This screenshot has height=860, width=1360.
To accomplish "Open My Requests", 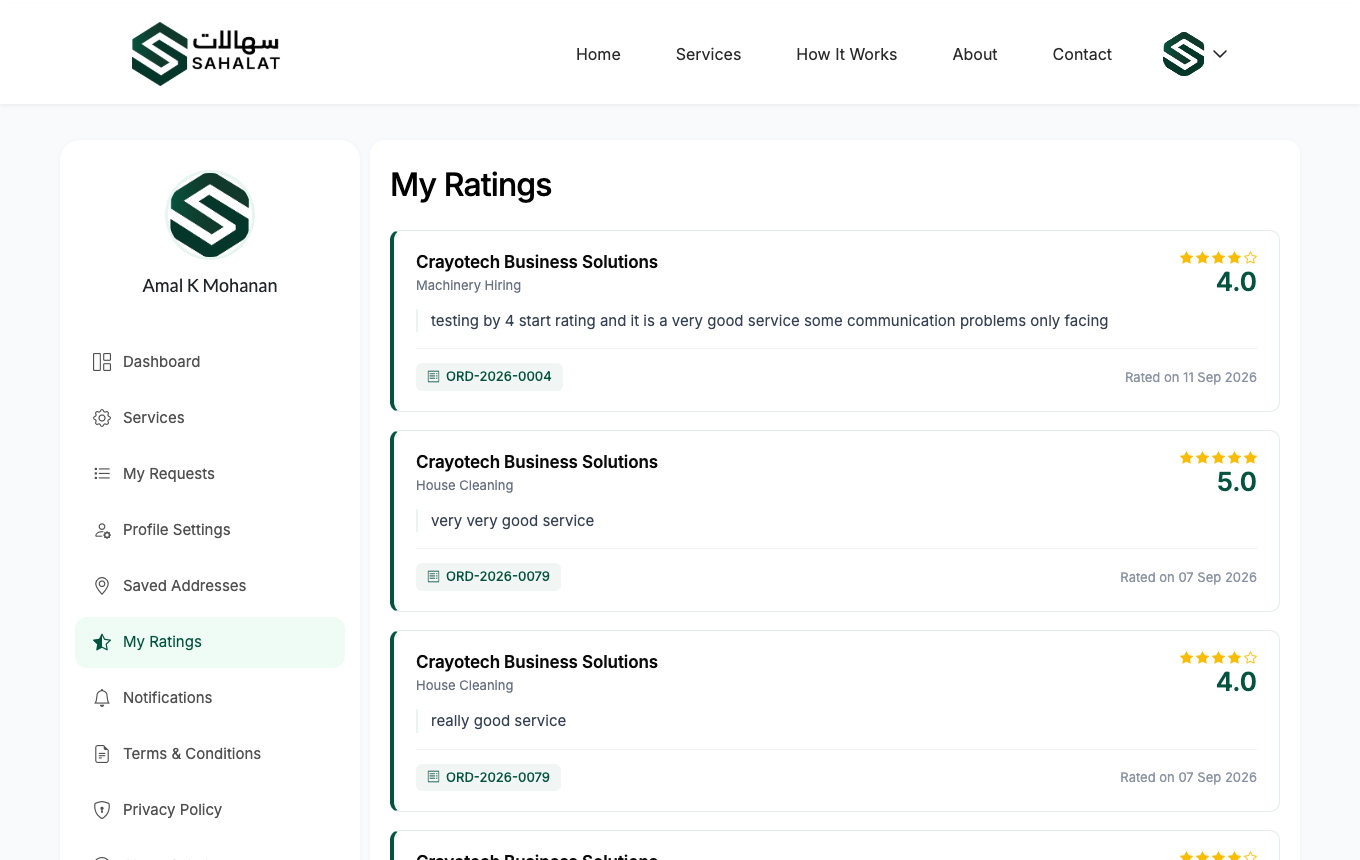I will (x=210, y=474).
